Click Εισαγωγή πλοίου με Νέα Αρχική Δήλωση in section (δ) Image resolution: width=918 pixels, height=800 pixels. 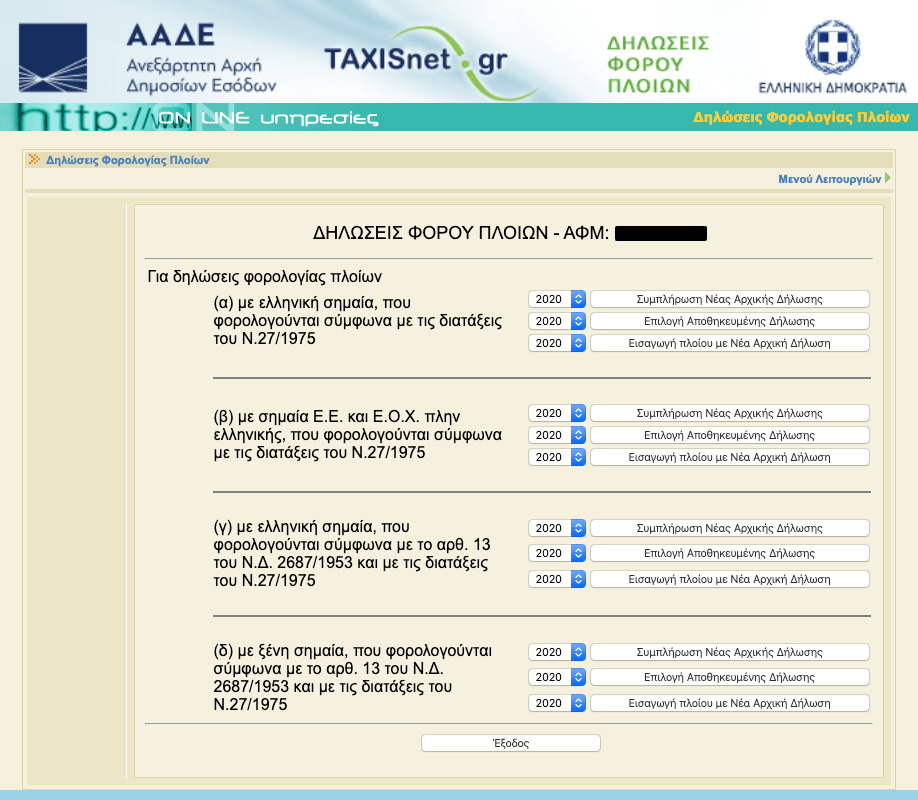pos(729,703)
